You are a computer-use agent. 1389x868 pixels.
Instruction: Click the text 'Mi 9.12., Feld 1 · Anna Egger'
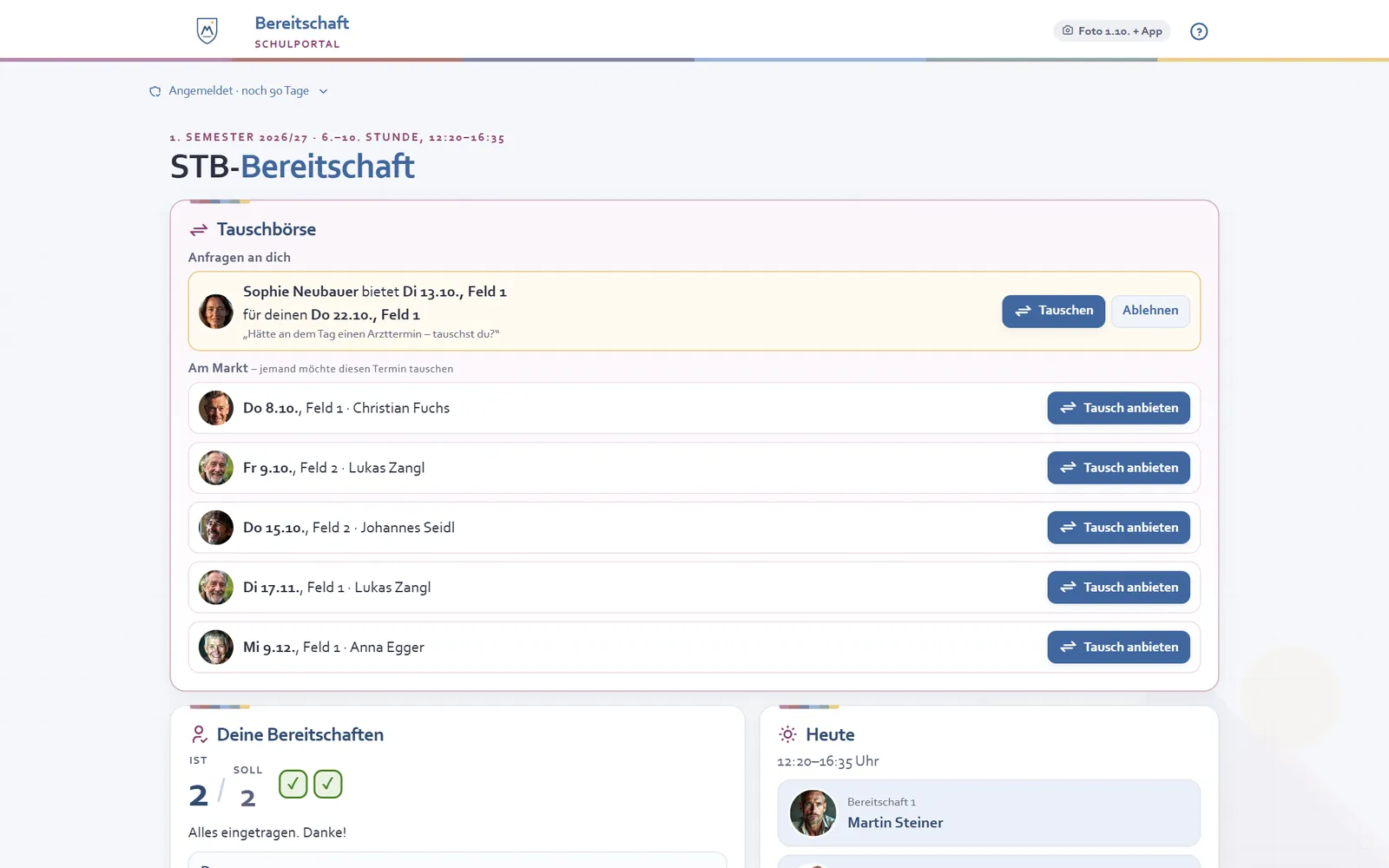(x=333, y=648)
